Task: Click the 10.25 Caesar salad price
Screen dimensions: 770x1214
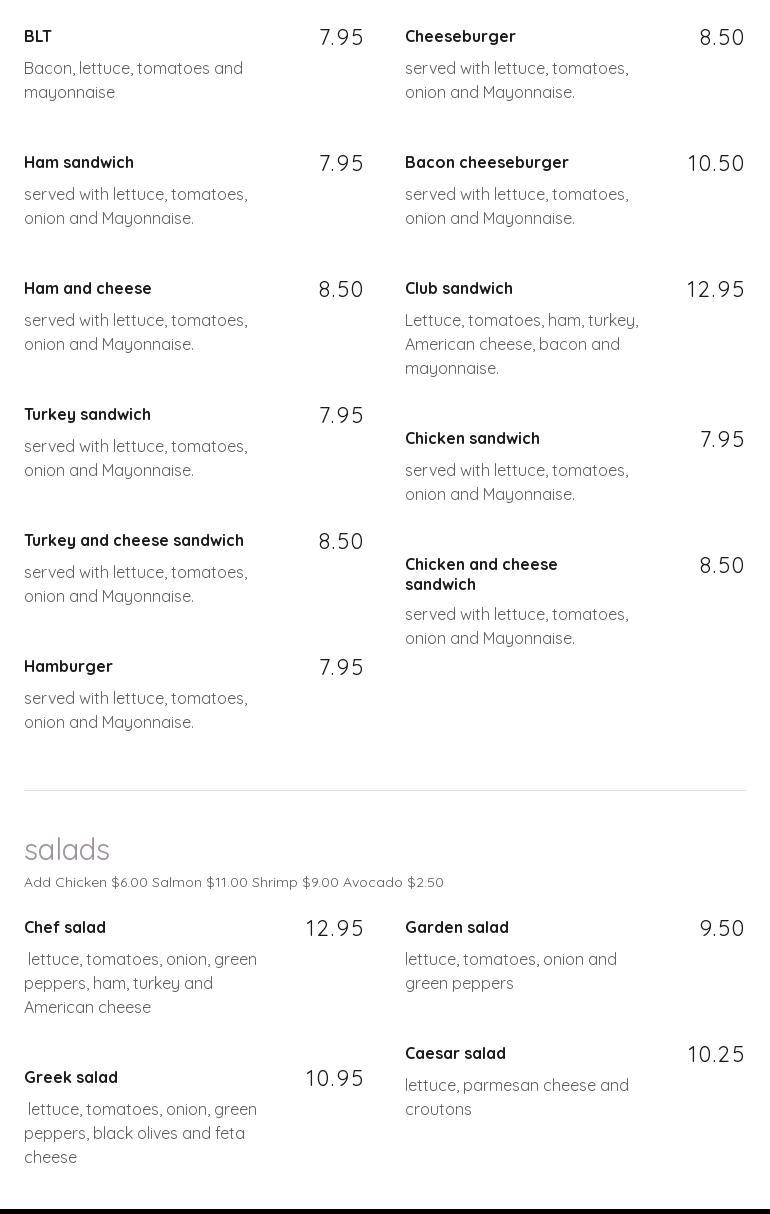Action: tap(715, 1055)
